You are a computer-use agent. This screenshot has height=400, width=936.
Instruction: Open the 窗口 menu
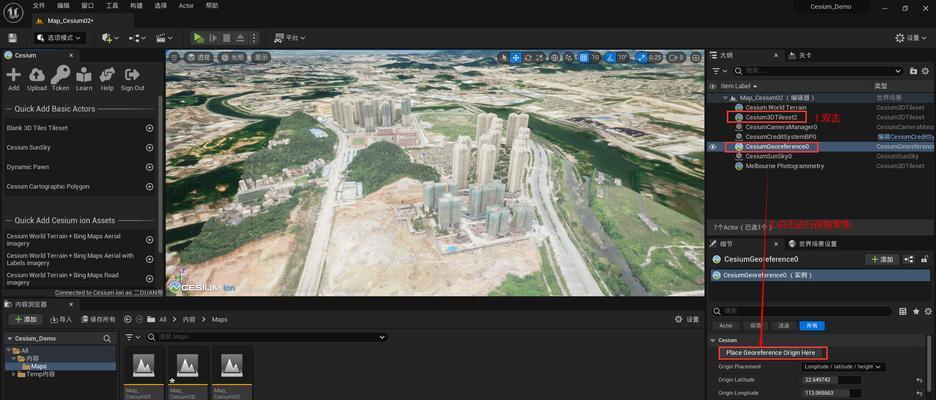pyautogui.click(x=87, y=5)
